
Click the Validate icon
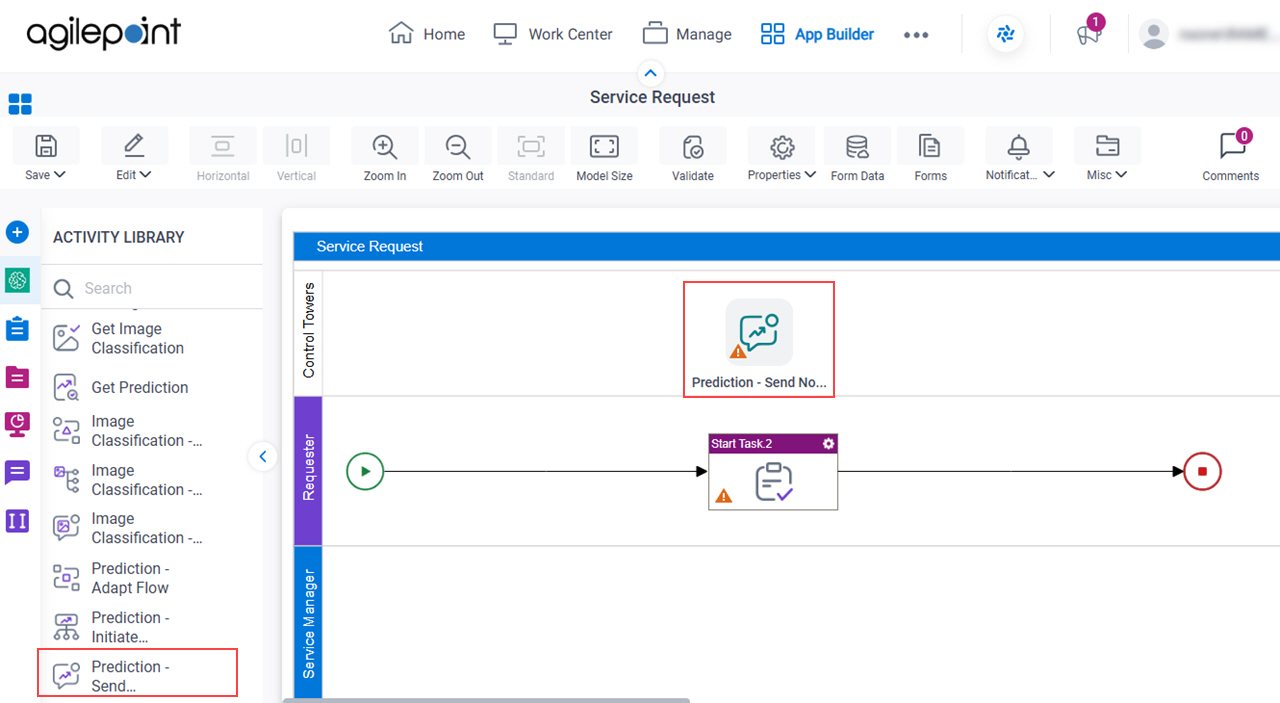693,147
